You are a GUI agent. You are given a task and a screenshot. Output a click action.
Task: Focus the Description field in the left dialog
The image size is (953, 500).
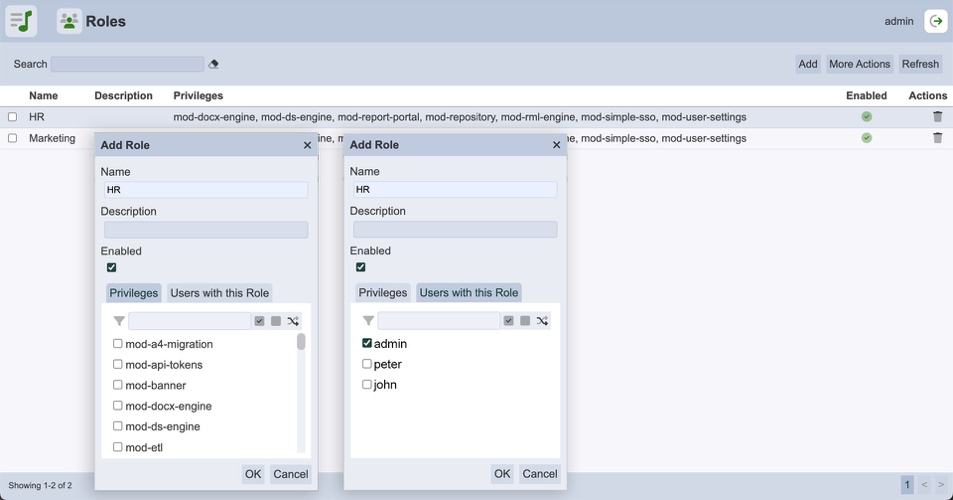tap(206, 230)
